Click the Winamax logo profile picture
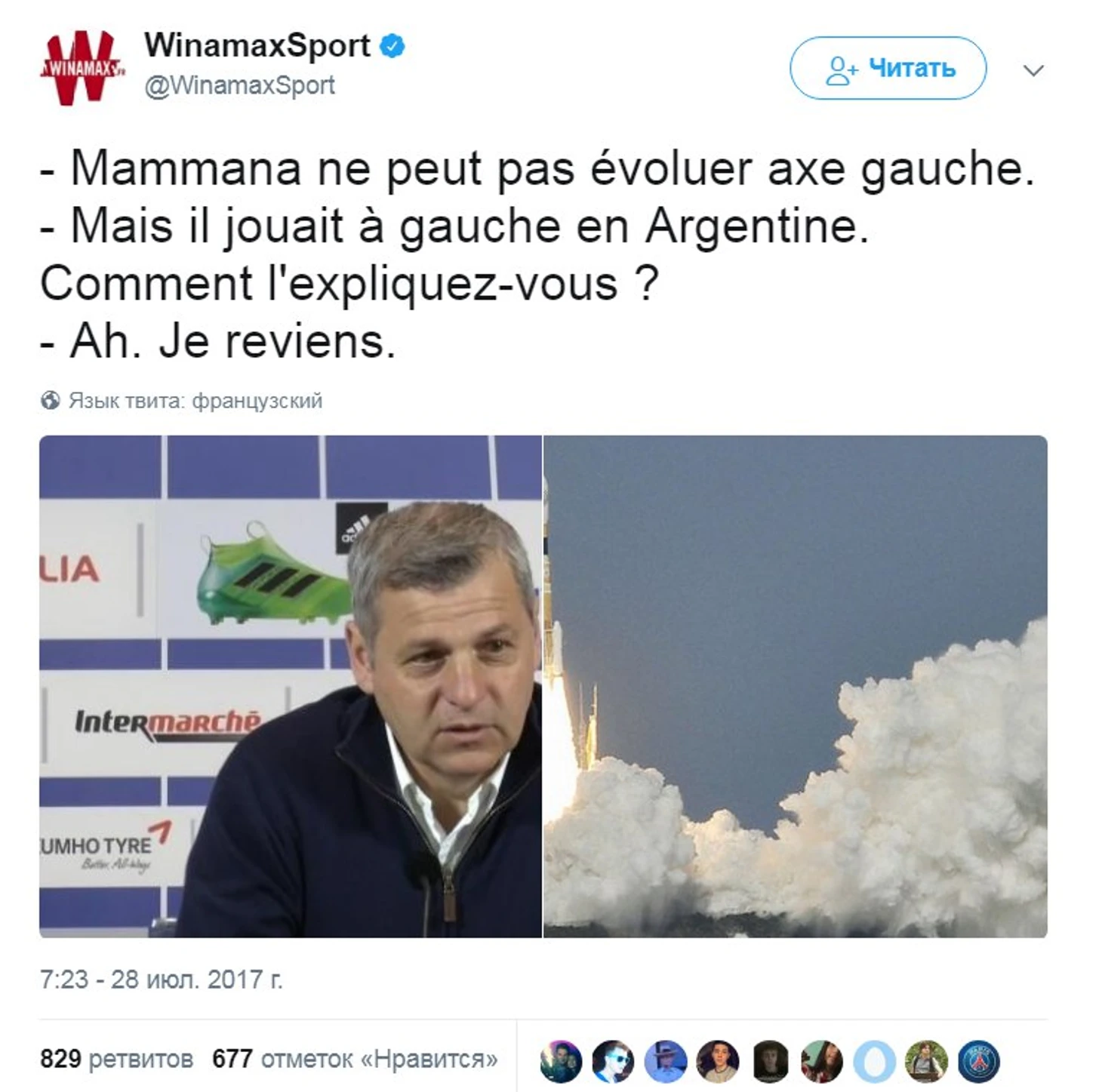The height and width of the screenshot is (1092, 1102). click(82, 68)
